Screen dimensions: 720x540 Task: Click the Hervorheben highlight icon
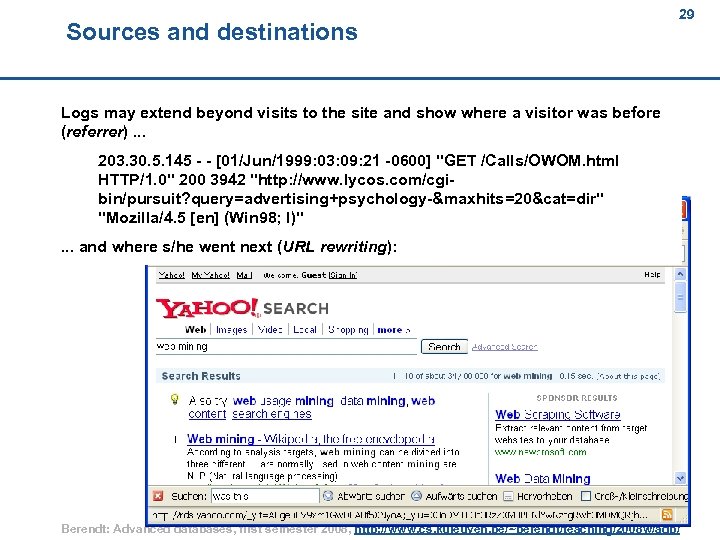(508, 496)
